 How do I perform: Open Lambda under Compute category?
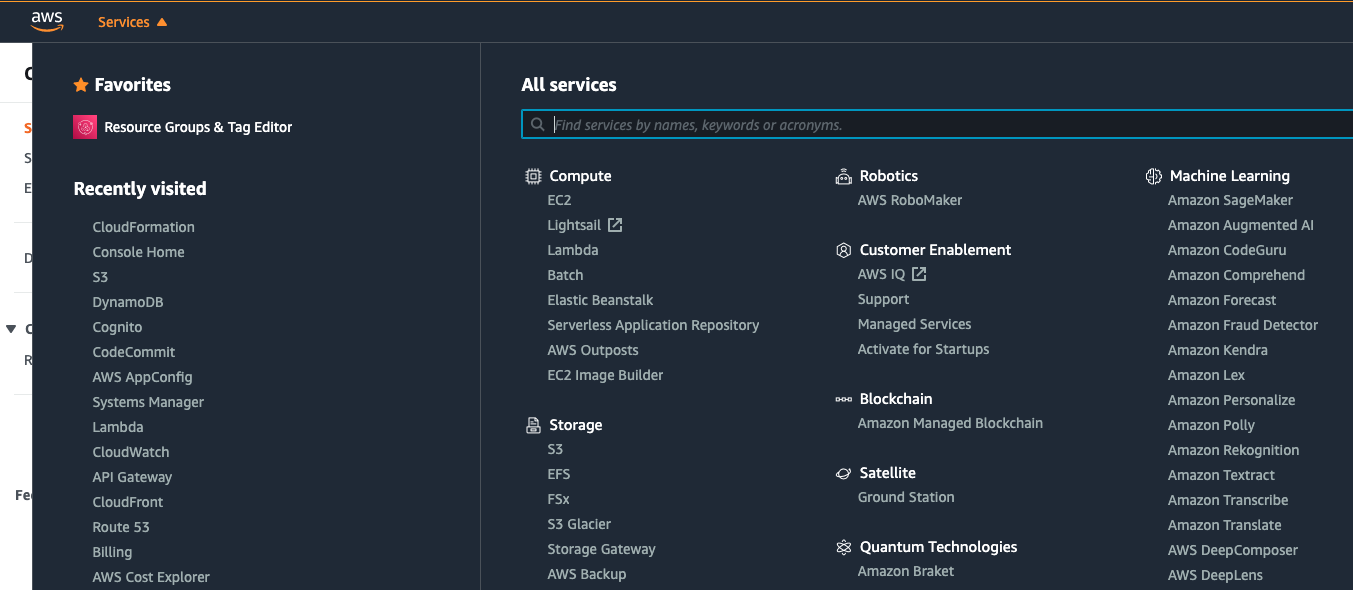573,250
